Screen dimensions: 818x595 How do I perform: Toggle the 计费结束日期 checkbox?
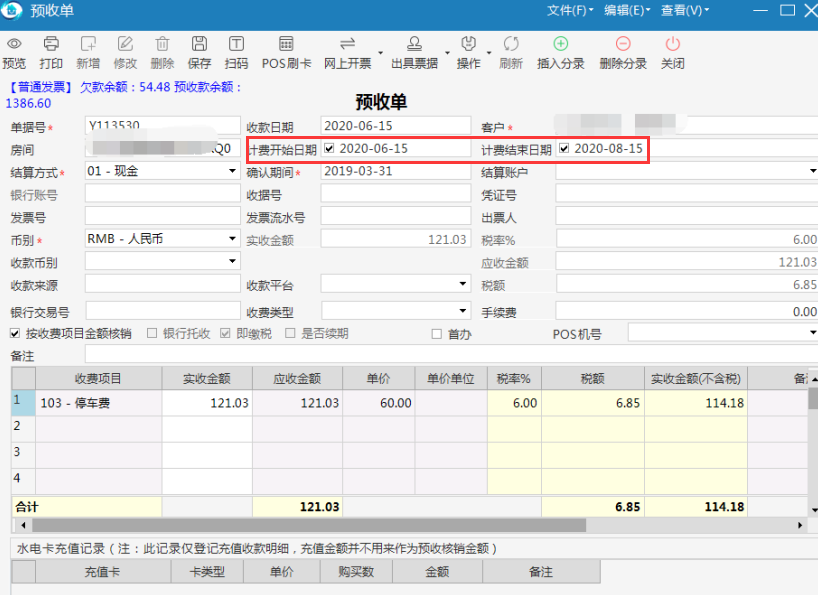564,149
